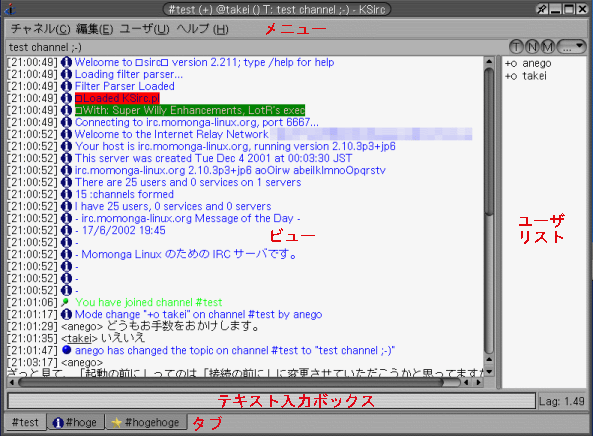
Task: Open the チャネル(C) menu
Action: 40,29
